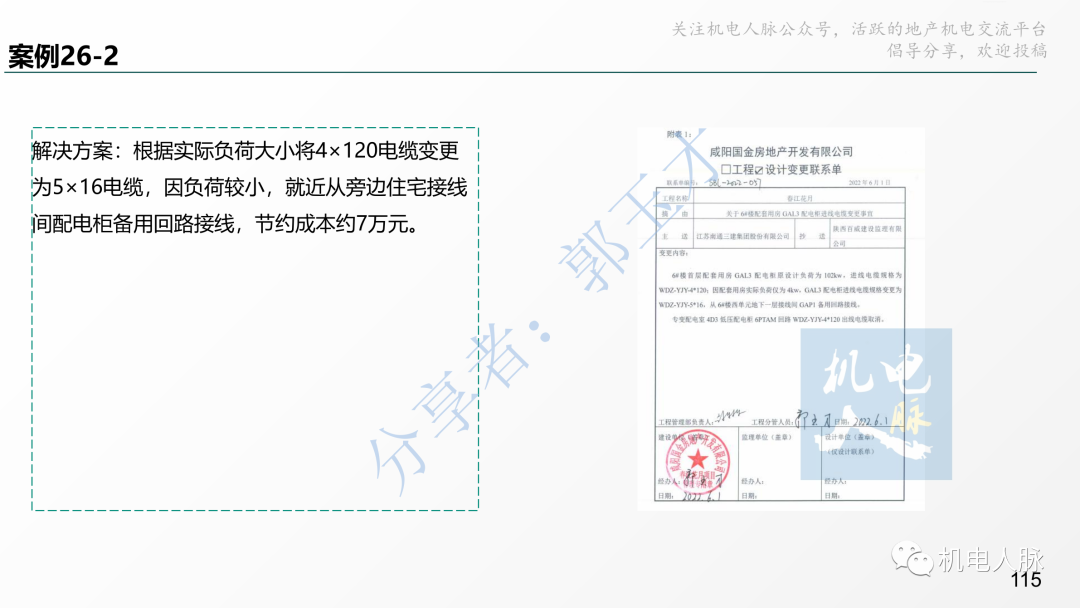Click the header line 关注机电人脉公众号

point(859,29)
